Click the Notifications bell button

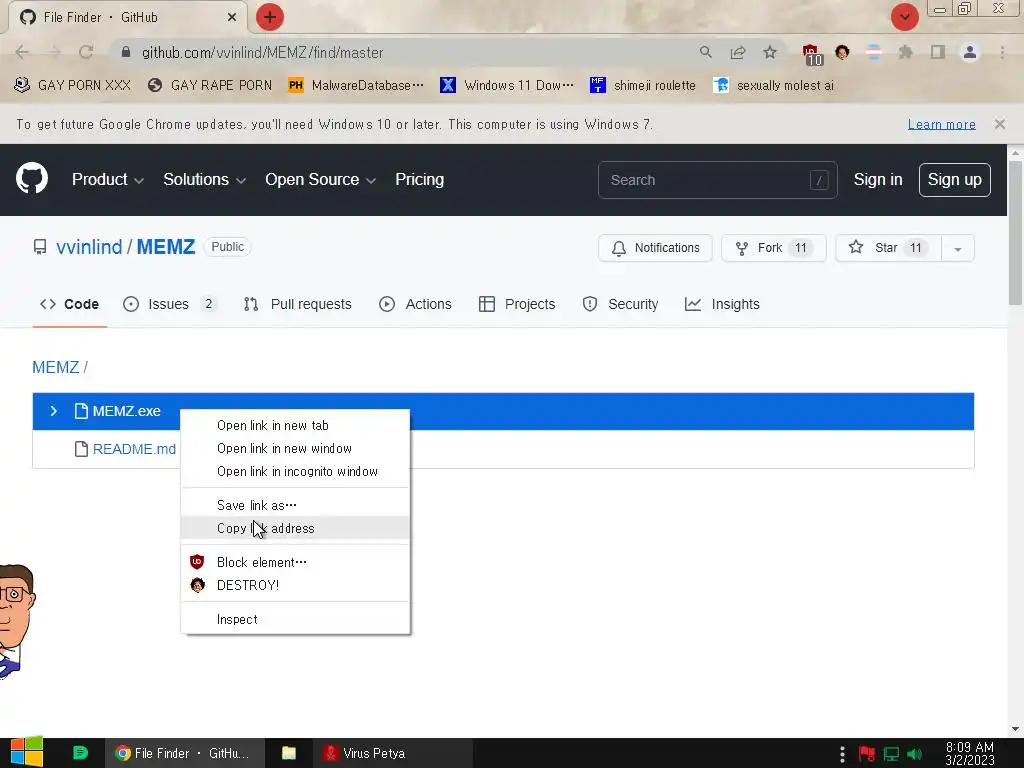(655, 248)
